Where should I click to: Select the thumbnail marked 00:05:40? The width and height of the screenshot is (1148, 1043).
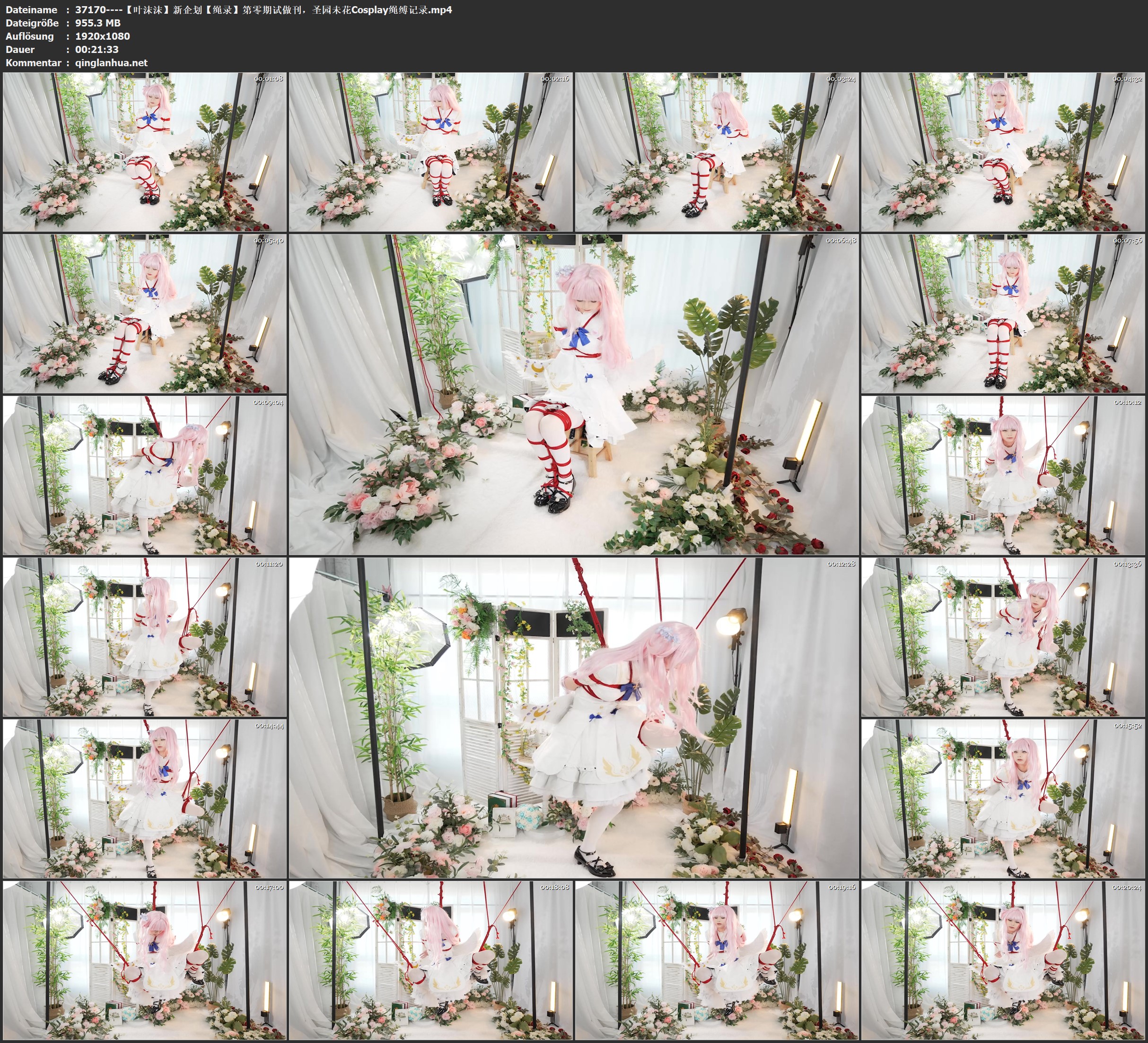[145, 313]
